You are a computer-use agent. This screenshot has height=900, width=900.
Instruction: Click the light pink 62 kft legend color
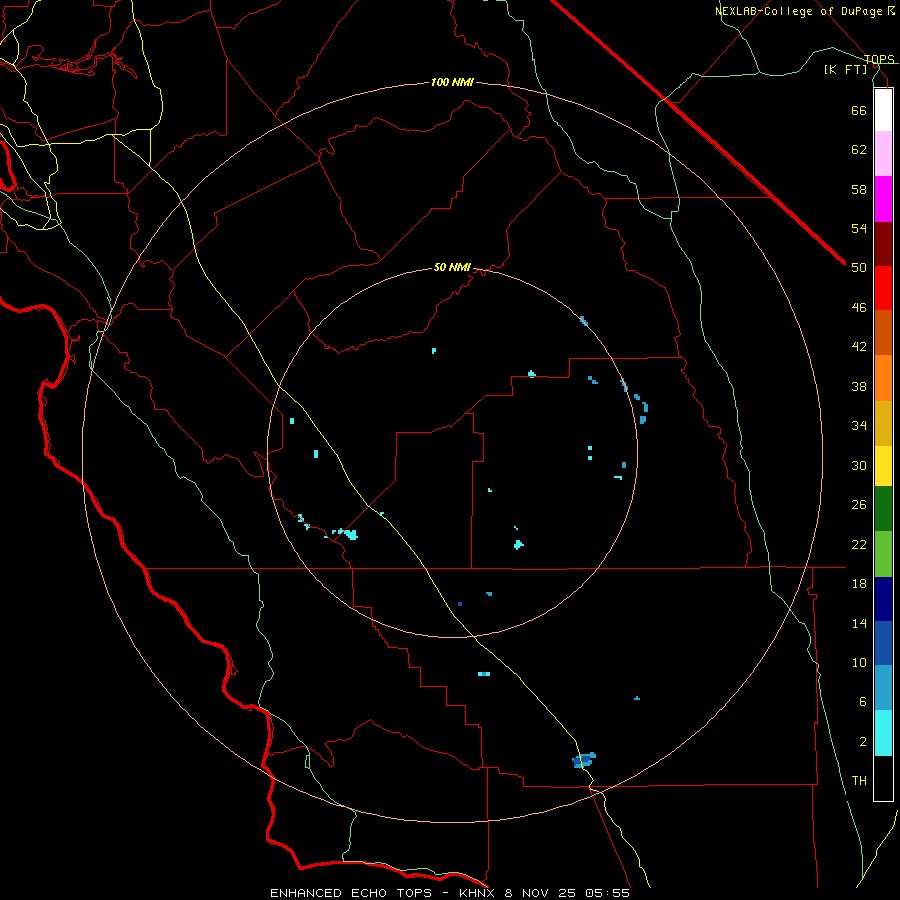(883, 153)
